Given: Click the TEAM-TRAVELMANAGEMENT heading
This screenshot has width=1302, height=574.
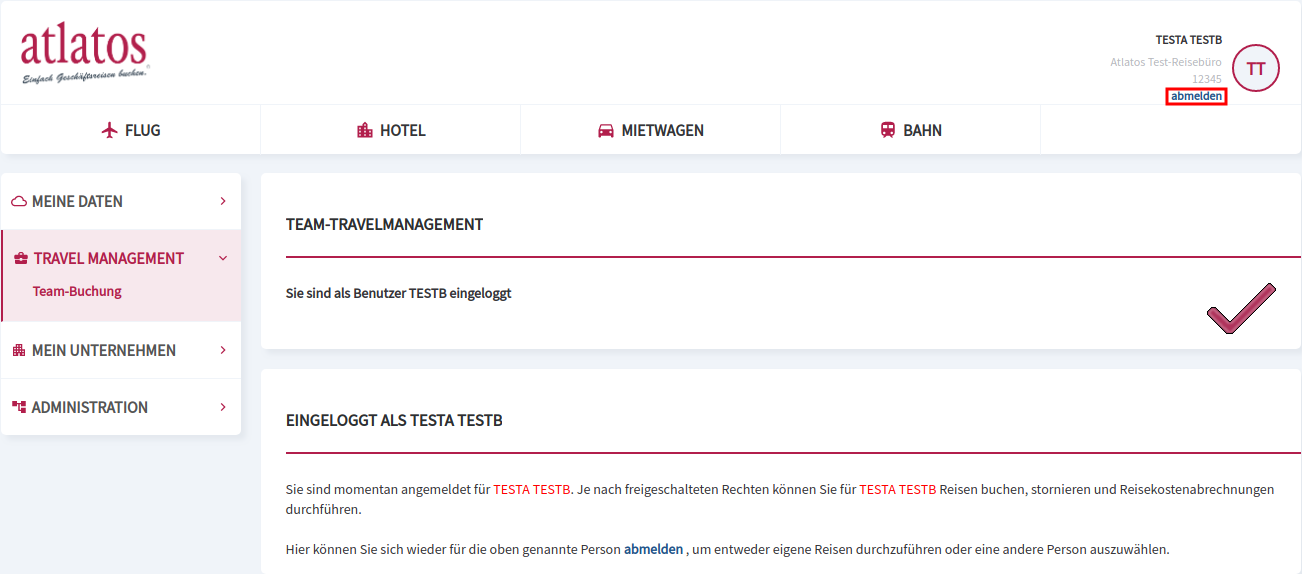Looking at the screenshot, I should click(384, 225).
